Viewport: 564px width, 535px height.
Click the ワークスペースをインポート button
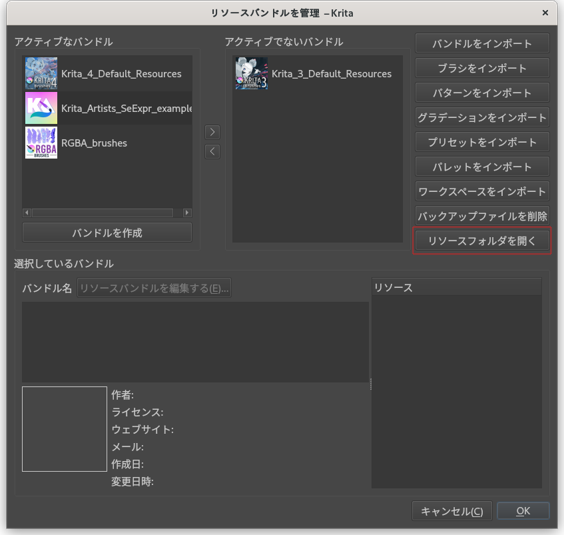pos(482,191)
